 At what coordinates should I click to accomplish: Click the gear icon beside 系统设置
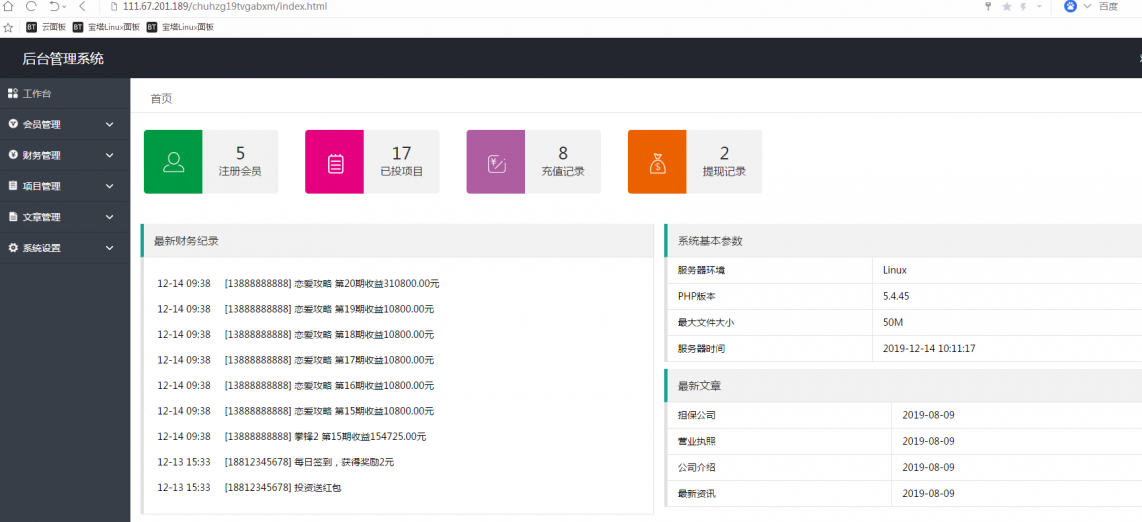pos(13,248)
